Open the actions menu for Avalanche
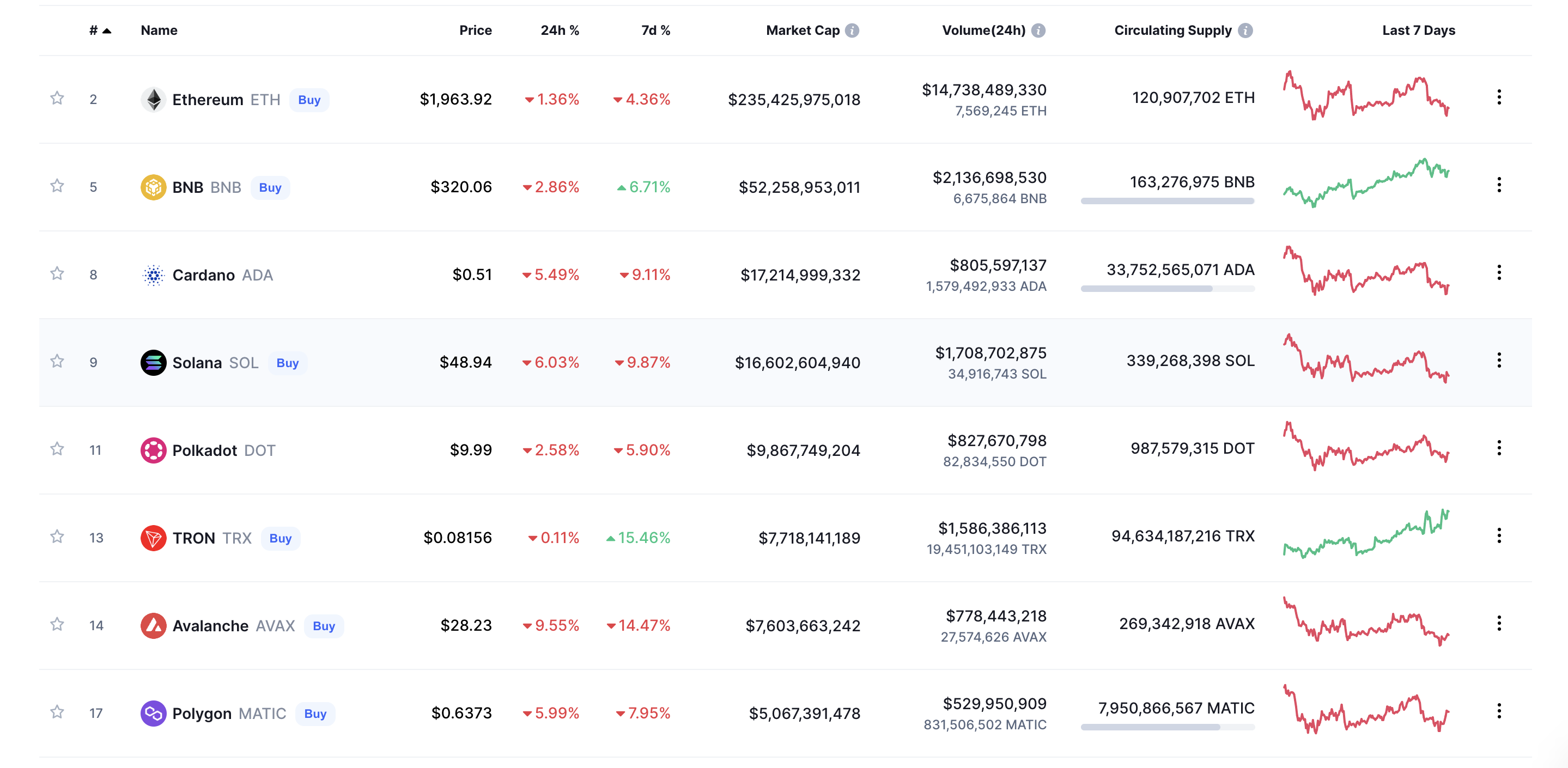The image size is (1568, 768). 1499,623
